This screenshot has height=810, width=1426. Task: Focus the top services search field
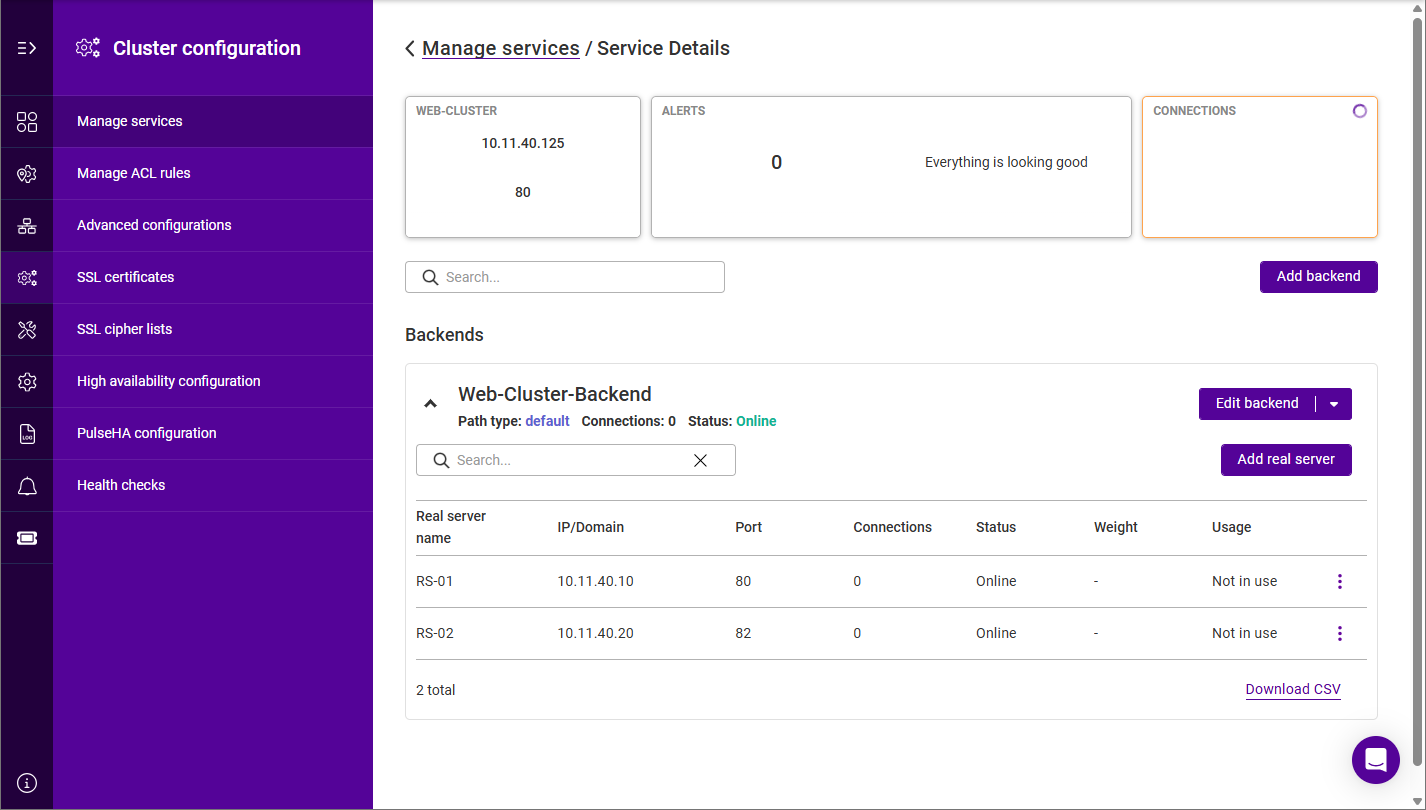[565, 277]
